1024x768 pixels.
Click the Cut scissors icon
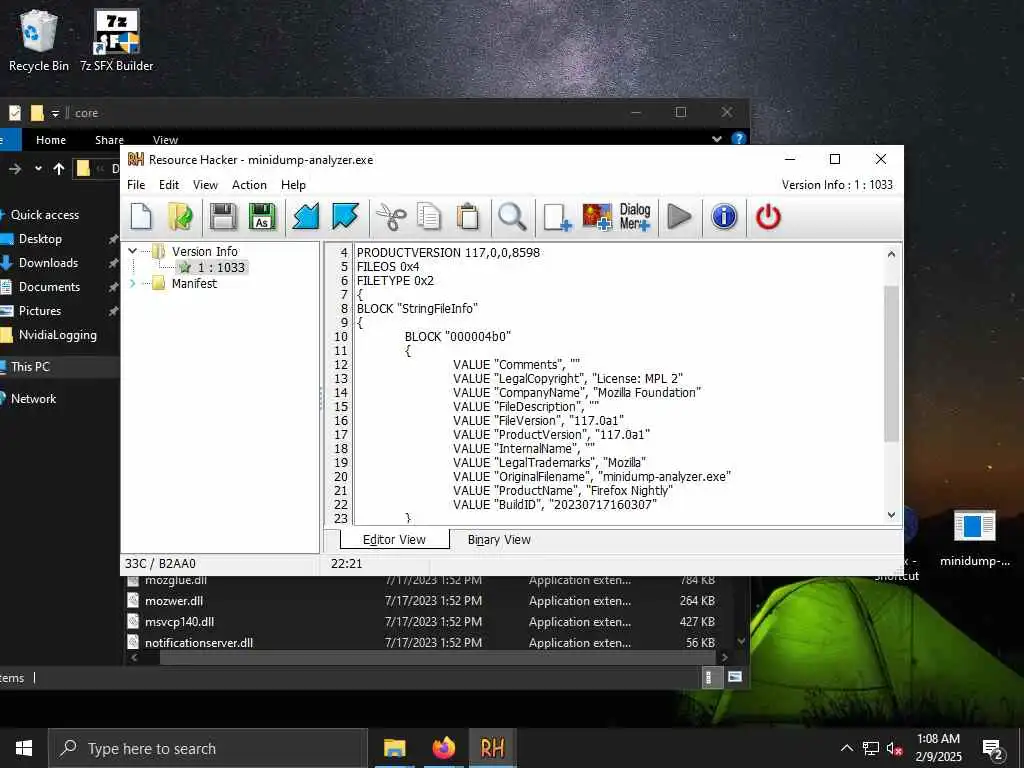coord(391,217)
